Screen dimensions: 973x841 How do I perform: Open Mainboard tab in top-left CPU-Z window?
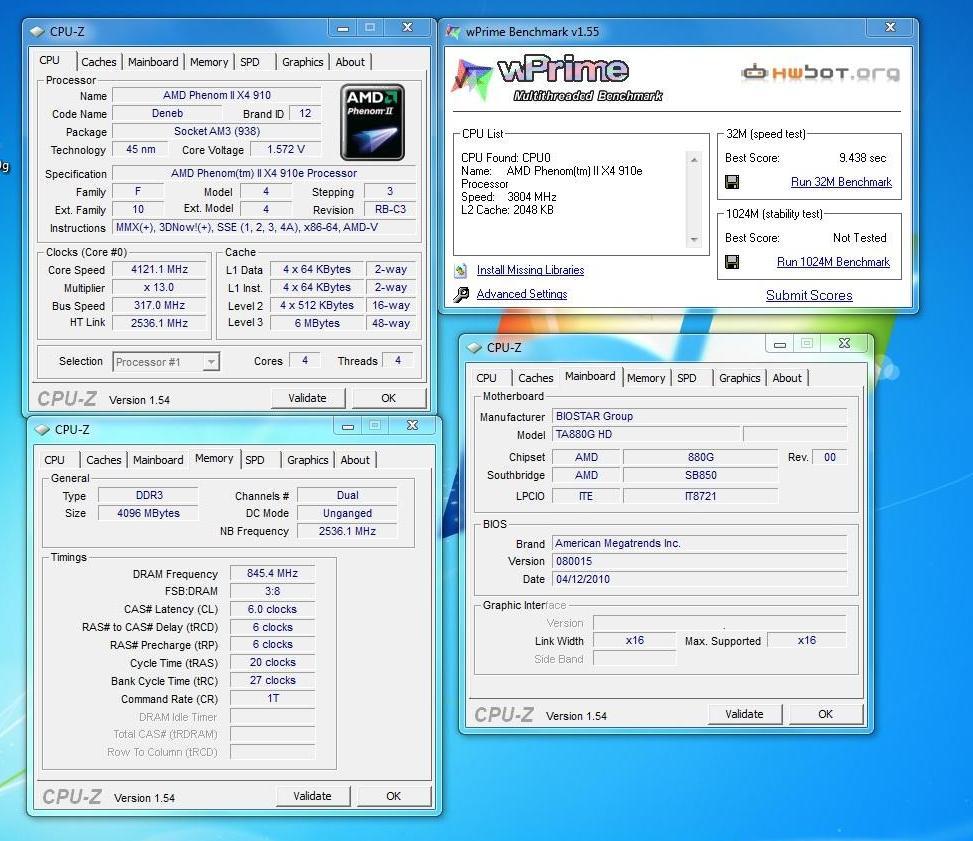[x=153, y=62]
